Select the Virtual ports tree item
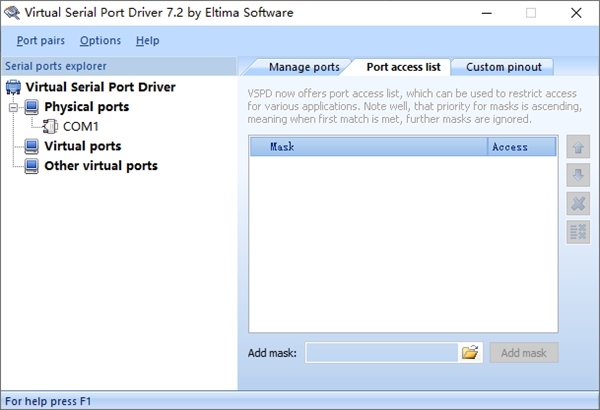 83,146
